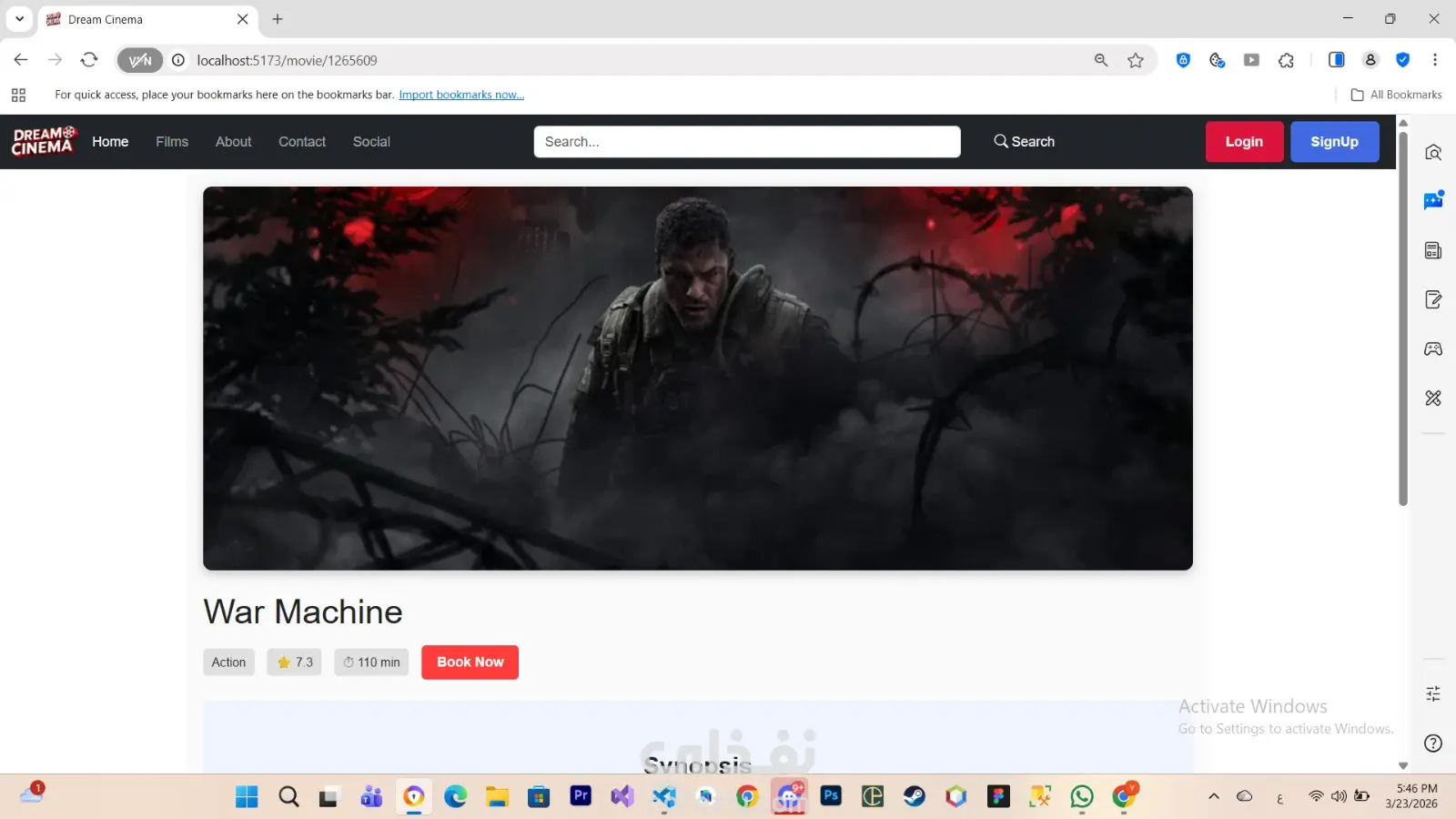Reload the current page
This screenshot has height=819, width=1456.
pyautogui.click(x=89, y=60)
